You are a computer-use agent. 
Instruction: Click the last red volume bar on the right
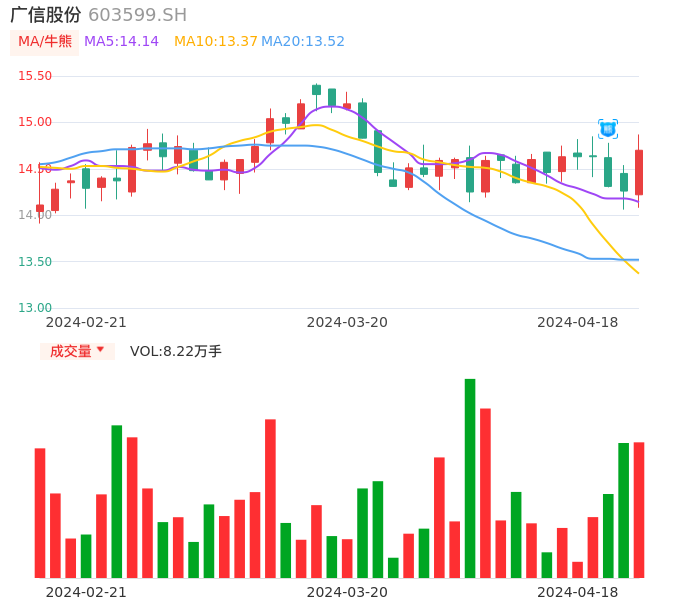639,510
